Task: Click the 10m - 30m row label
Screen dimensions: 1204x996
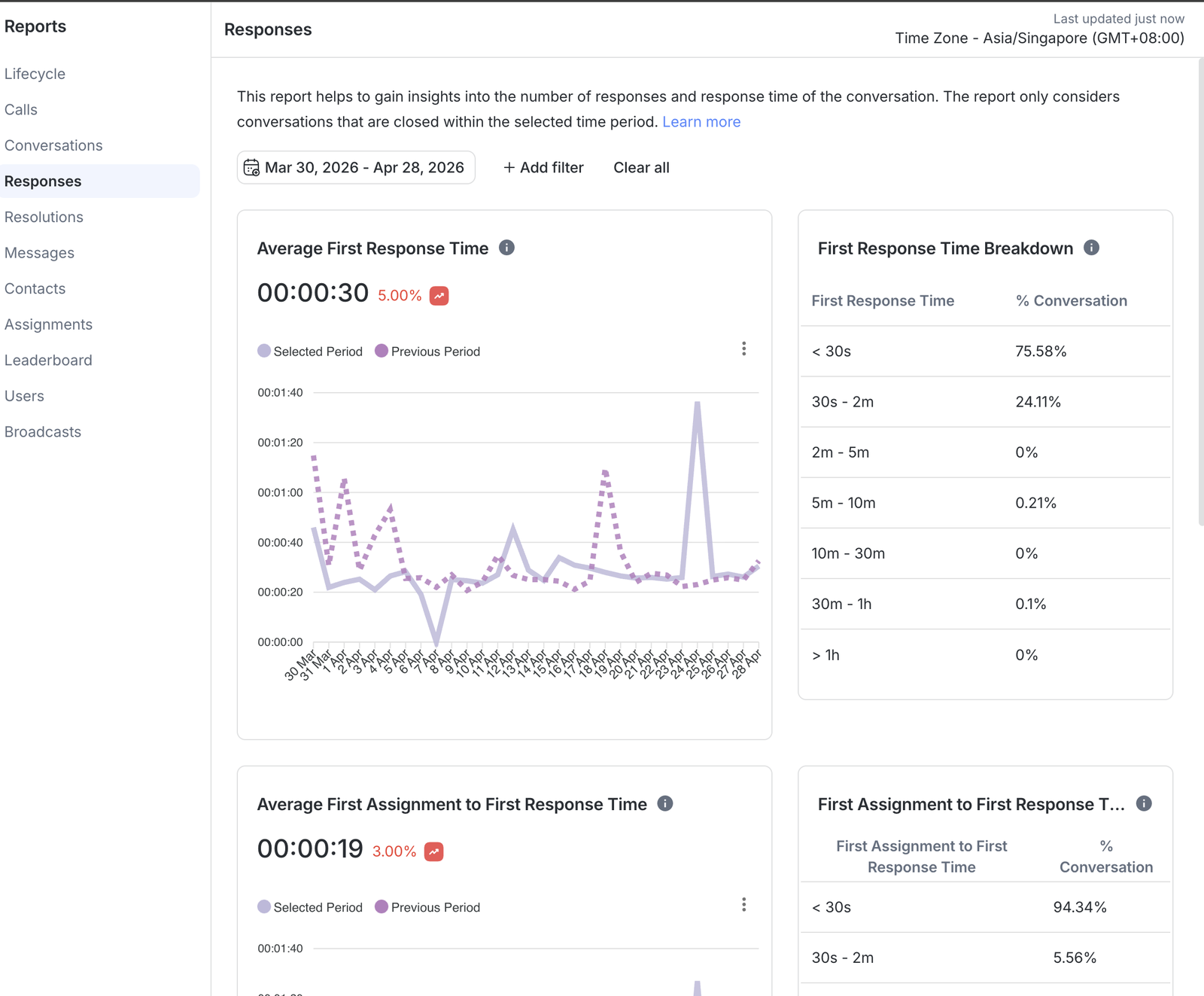Action: tap(848, 553)
